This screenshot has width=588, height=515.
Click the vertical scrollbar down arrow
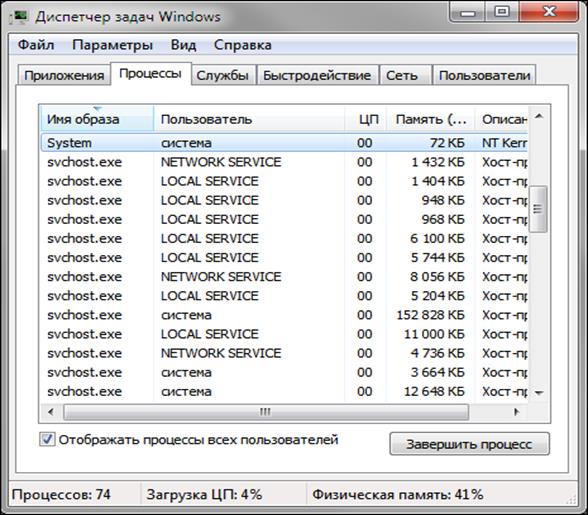pos(539,393)
